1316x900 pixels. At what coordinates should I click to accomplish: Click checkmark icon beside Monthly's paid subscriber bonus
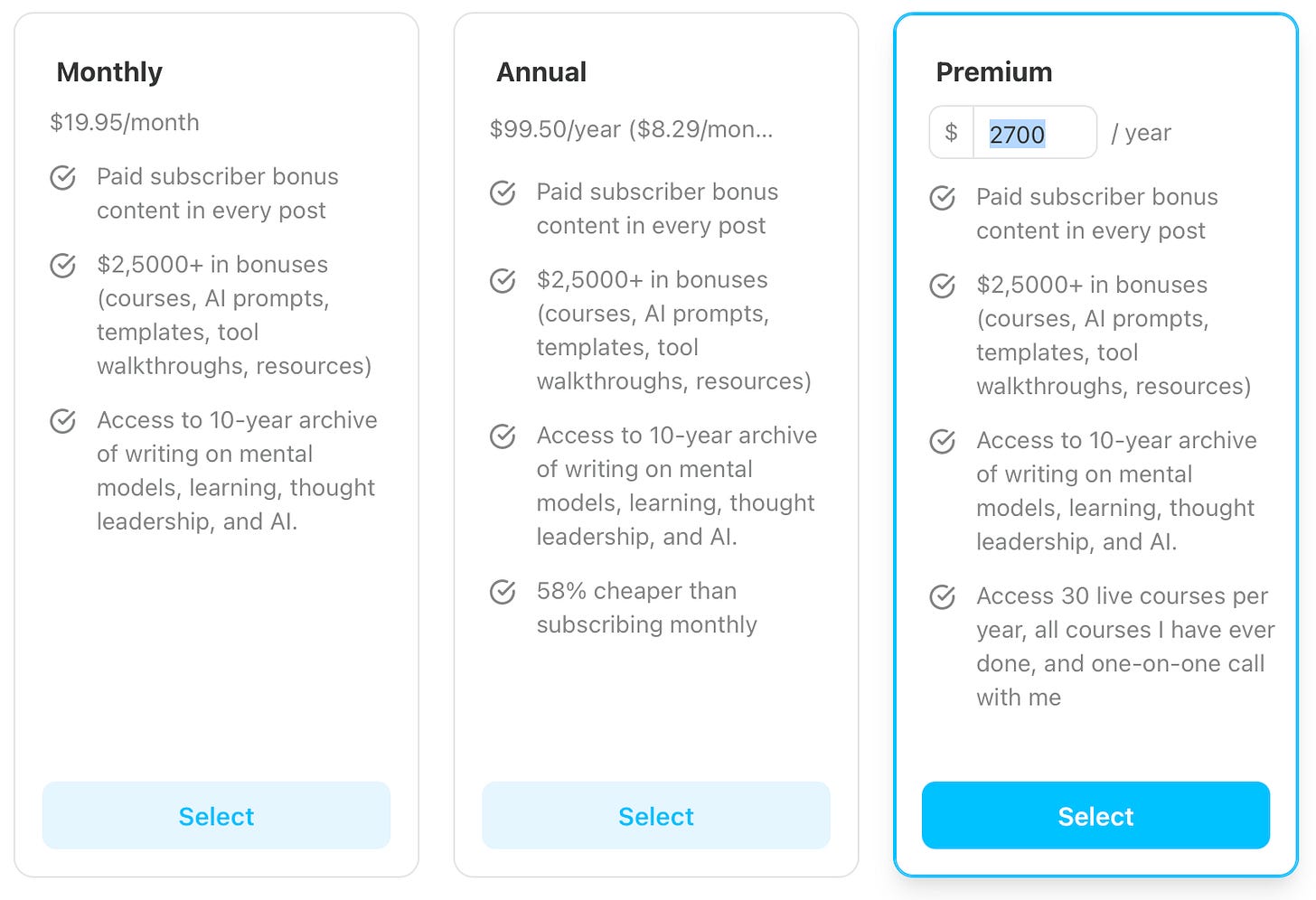(62, 177)
